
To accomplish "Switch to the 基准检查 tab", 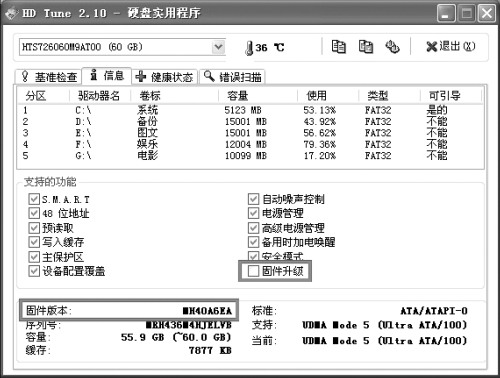I will click(x=49, y=77).
